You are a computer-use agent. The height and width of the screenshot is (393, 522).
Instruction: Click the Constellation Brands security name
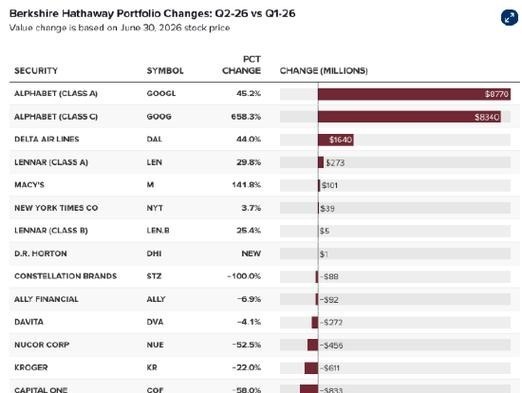click(x=66, y=276)
